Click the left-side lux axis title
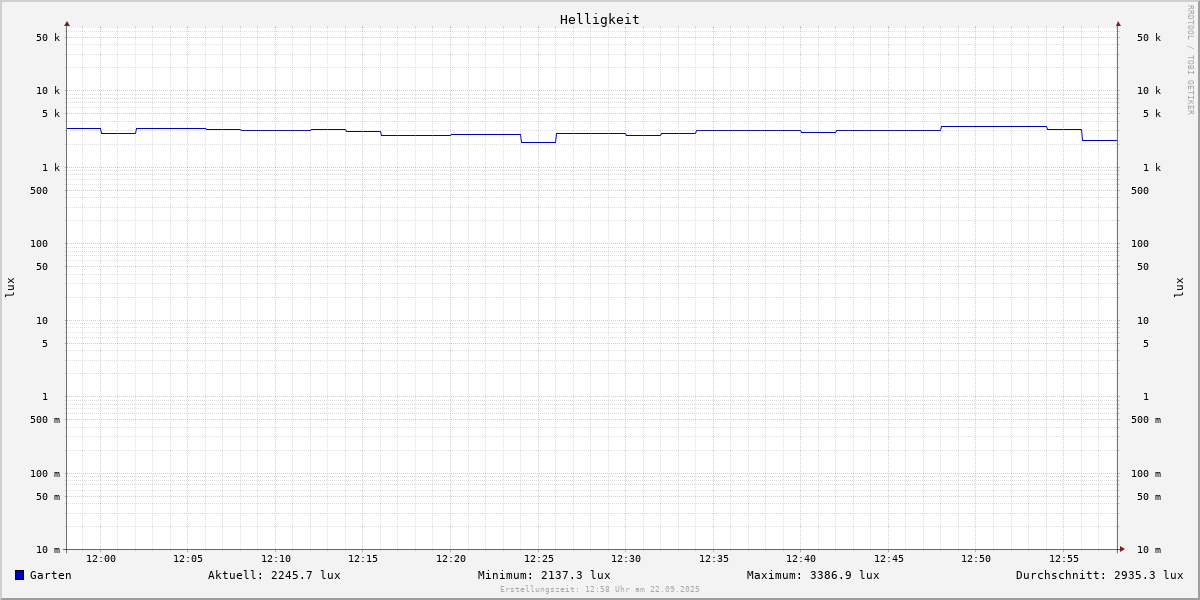Viewport: 1200px width, 600px height. click(x=10, y=287)
